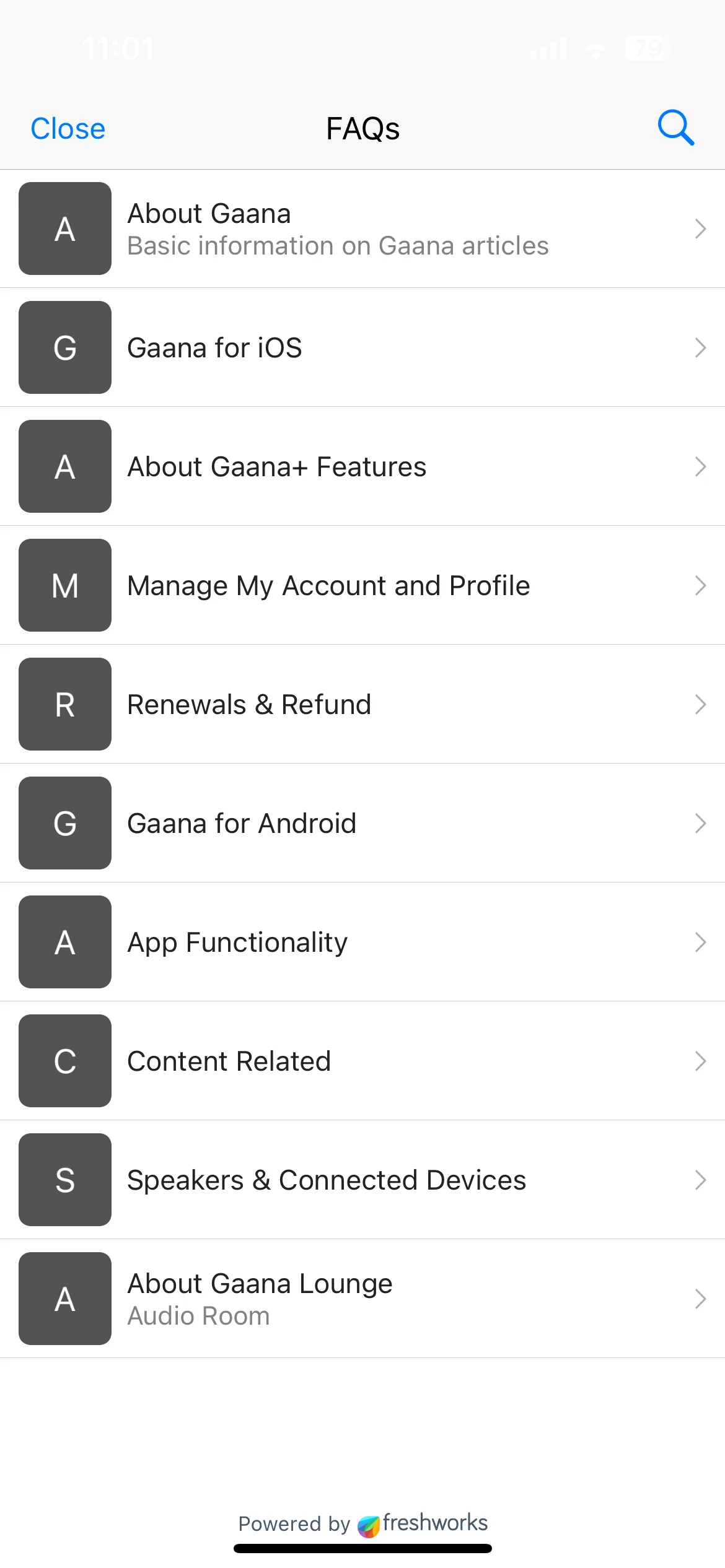The height and width of the screenshot is (1568, 725).
Task: Tap the 'R' tile for Renewals & Refund
Action: pyautogui.click(x=65, y=704)
